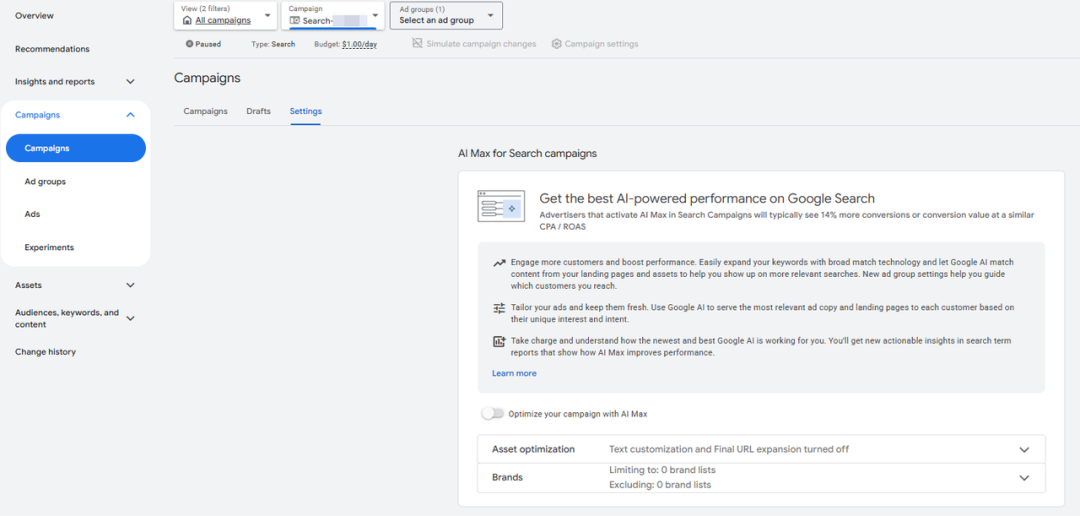Click Simulate campaign changes button
Image resolution: width=1080 pixels, height=516 pixels.
point(474,43)
